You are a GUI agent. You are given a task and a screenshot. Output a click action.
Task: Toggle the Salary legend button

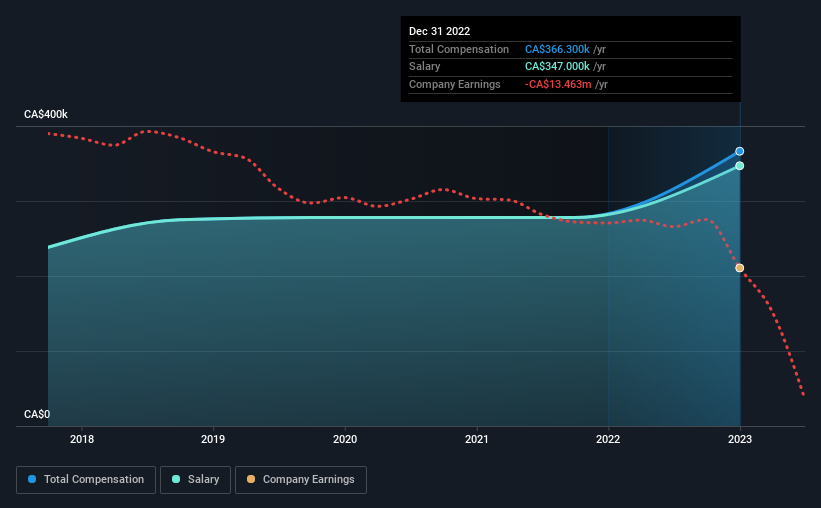click(195, 480)
